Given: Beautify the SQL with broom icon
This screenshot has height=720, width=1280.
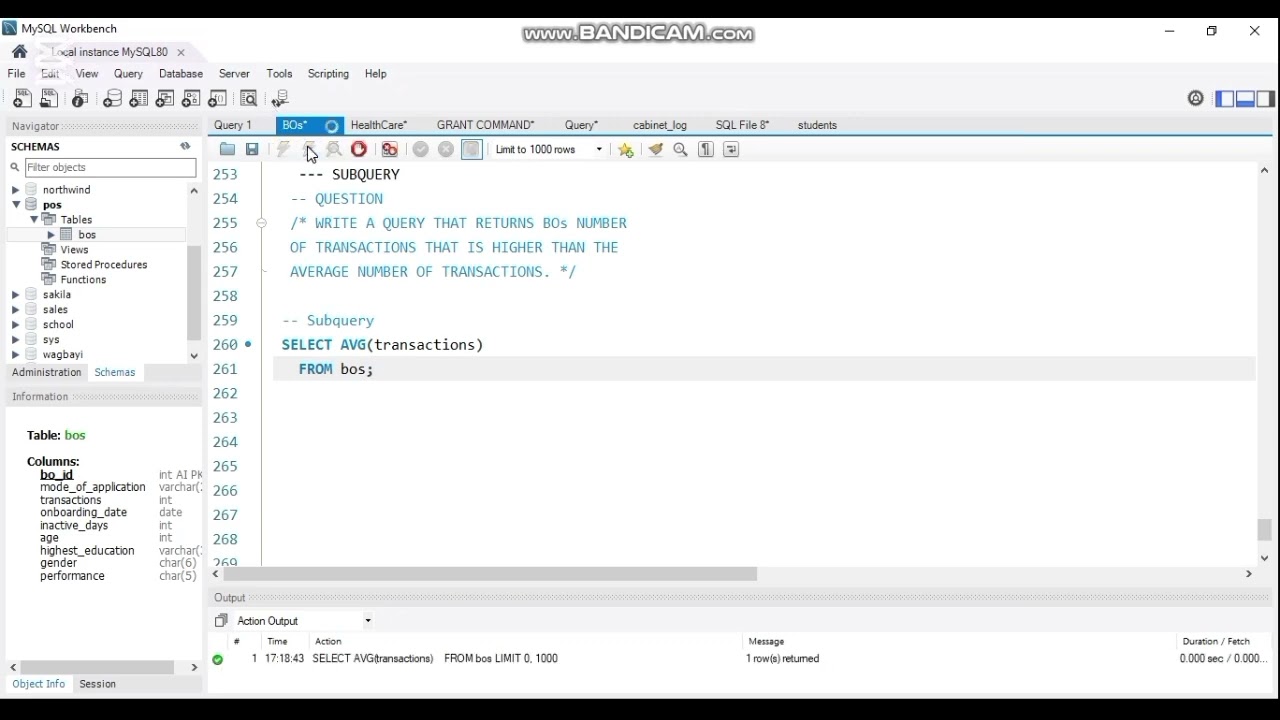Looking at the screenshot, I should click(x=656, y=149).
